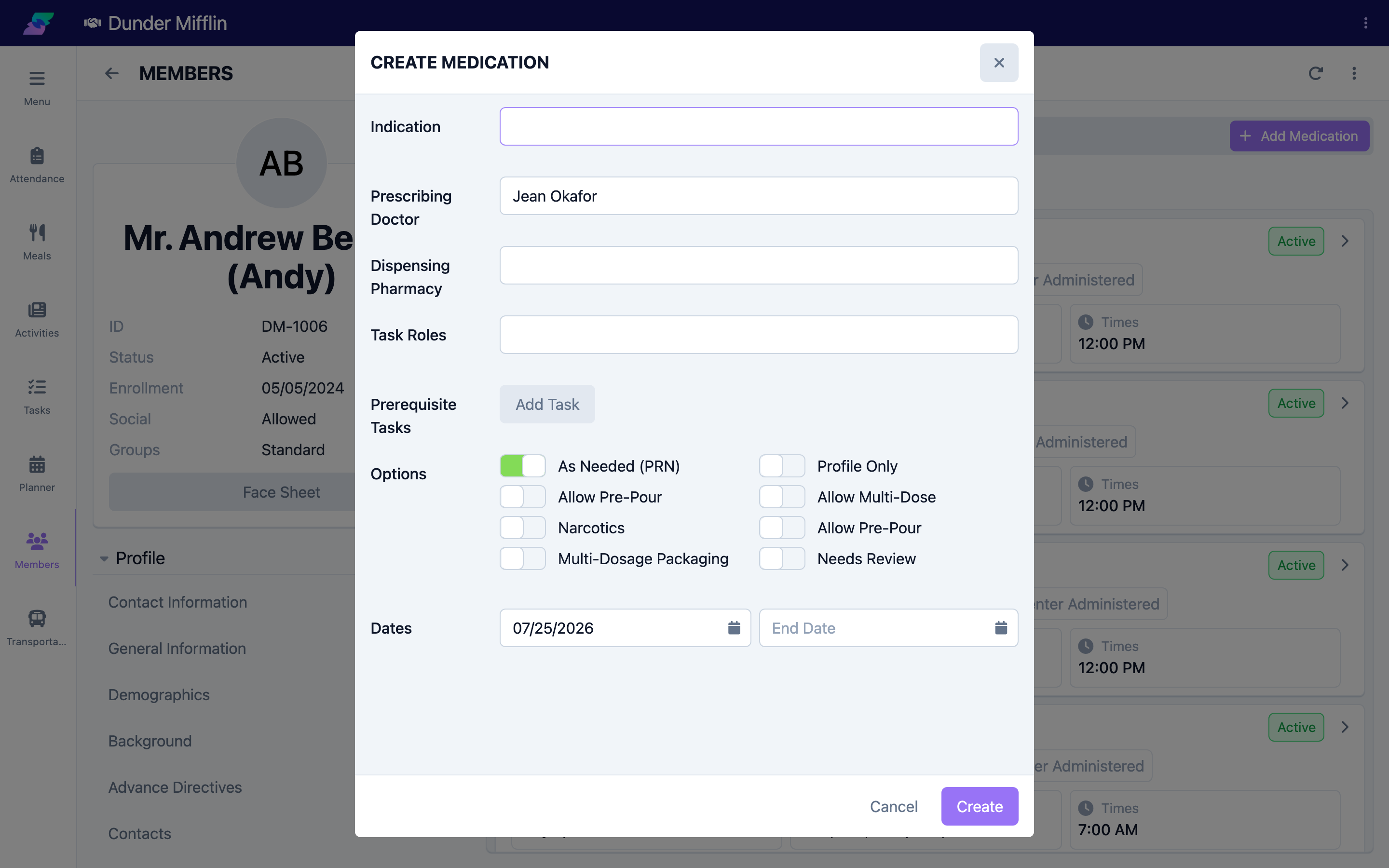Open Advance Directives profile item
This screenshot has height=868, width=1389.
tap(175, 787)
